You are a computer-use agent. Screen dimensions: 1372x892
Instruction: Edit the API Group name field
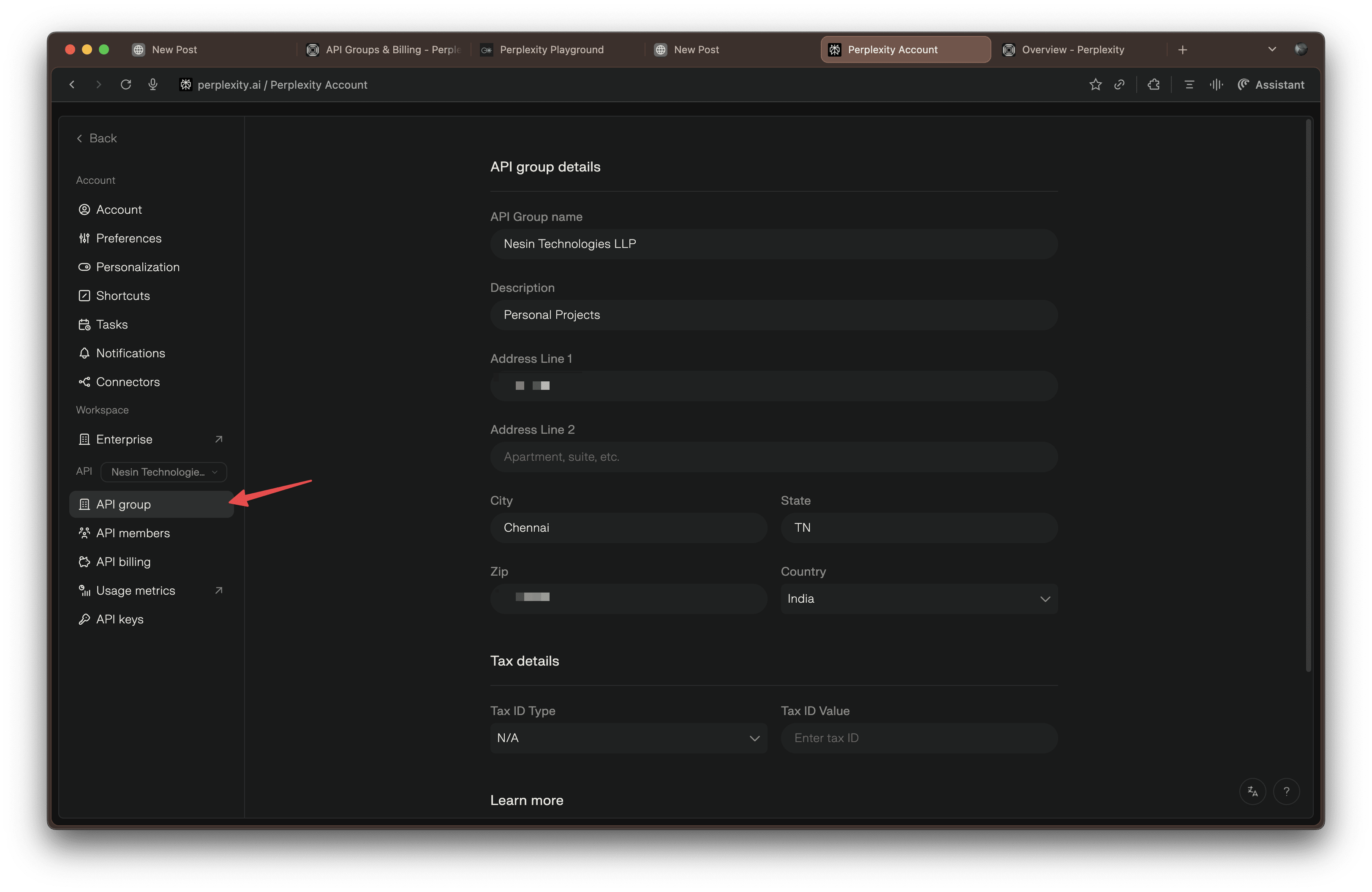tap(773, 244)
